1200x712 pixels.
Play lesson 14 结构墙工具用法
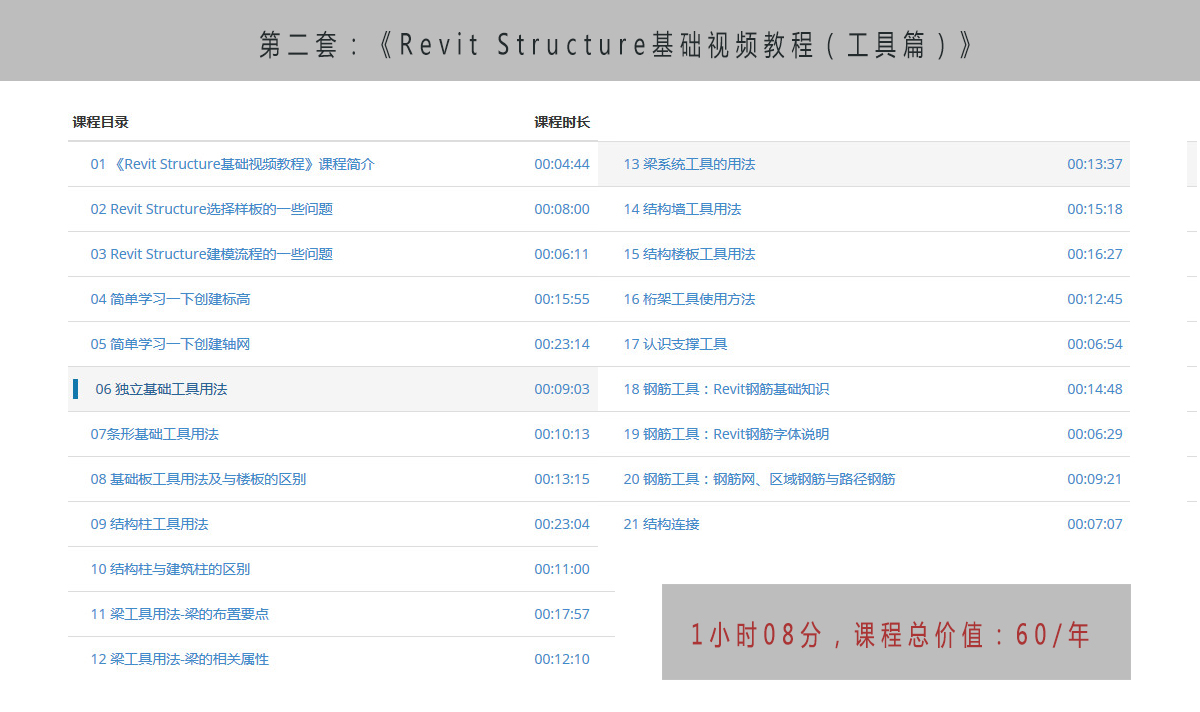click(x=682, y=209)
